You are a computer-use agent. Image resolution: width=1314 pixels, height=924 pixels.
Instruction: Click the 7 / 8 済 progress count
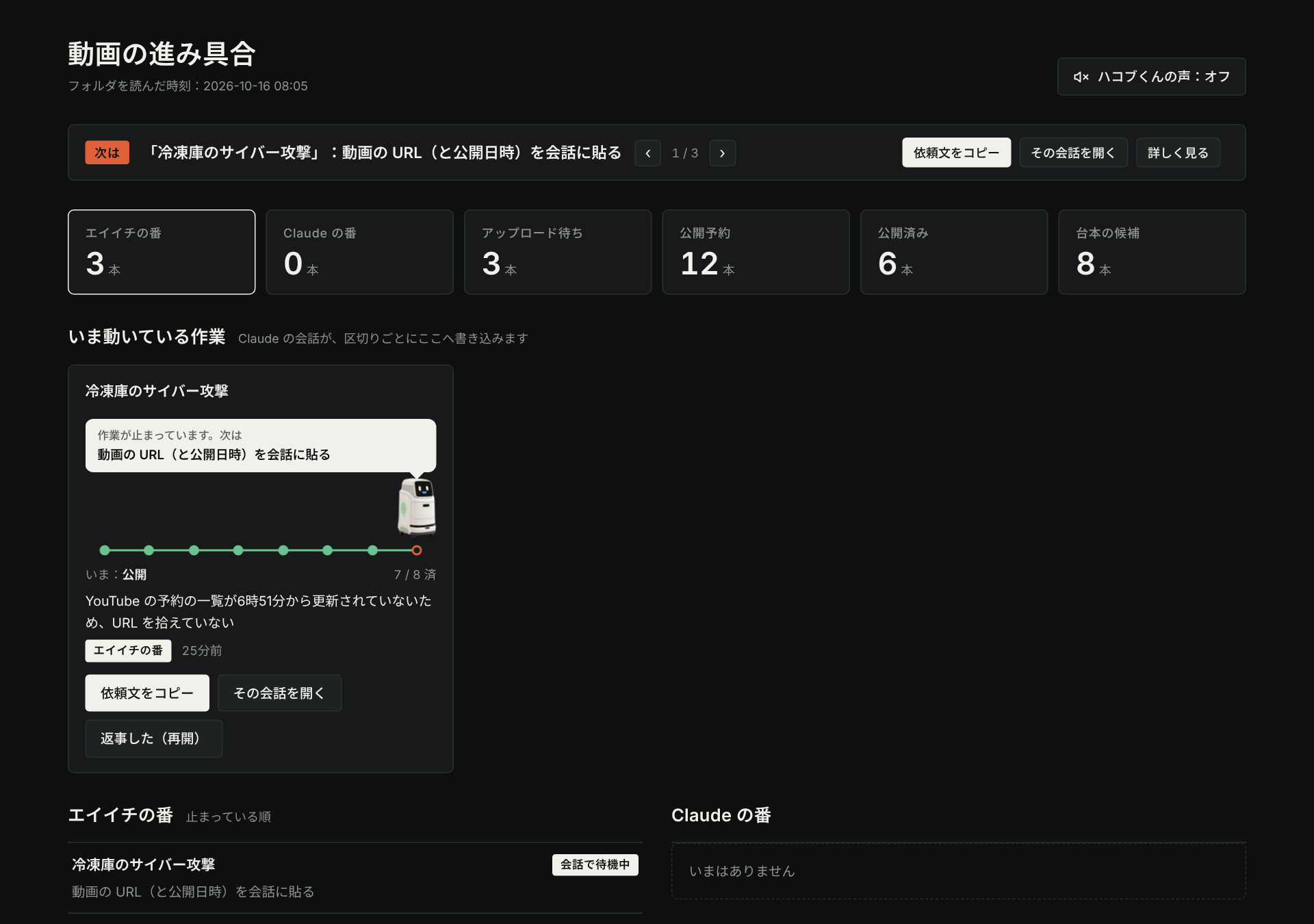click(415, 575)
